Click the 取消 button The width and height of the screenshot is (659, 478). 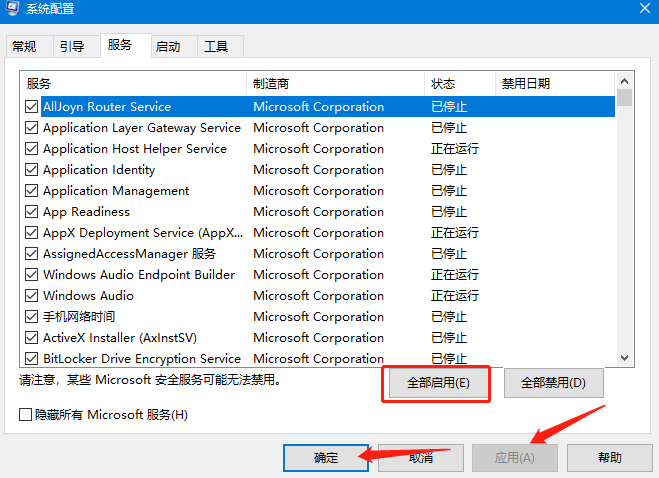(x=420, y=458)
